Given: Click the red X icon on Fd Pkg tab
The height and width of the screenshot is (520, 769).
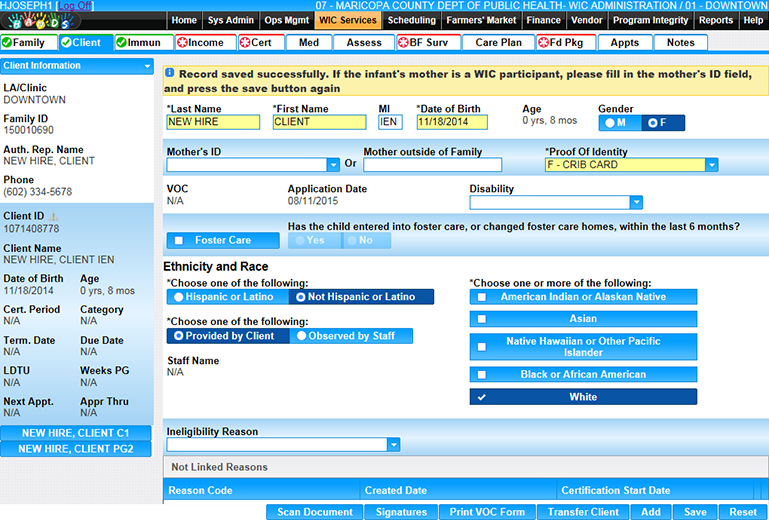Looking at the screenshot, I should coord(542,43).
